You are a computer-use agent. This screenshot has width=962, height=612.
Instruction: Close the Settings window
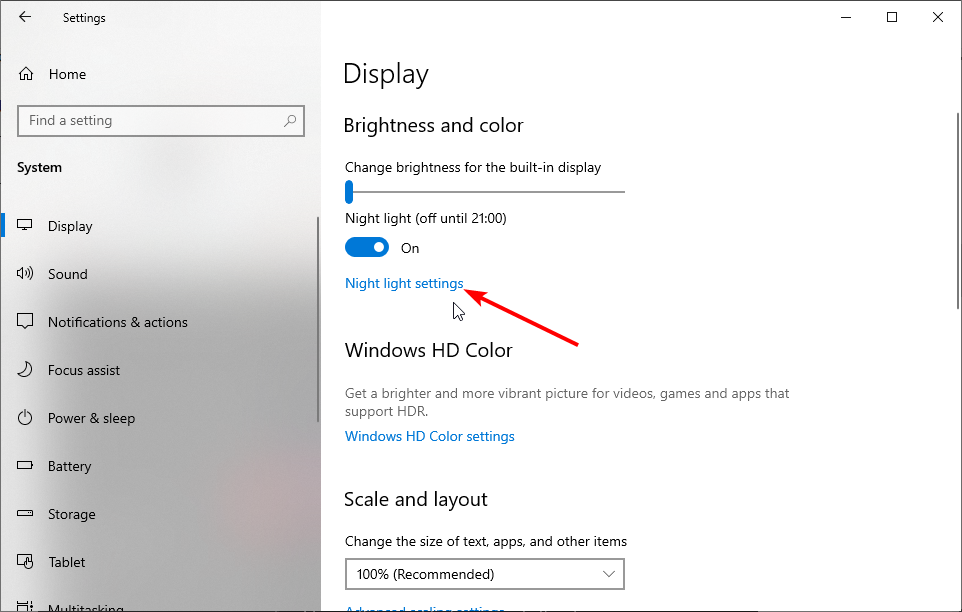938,17
